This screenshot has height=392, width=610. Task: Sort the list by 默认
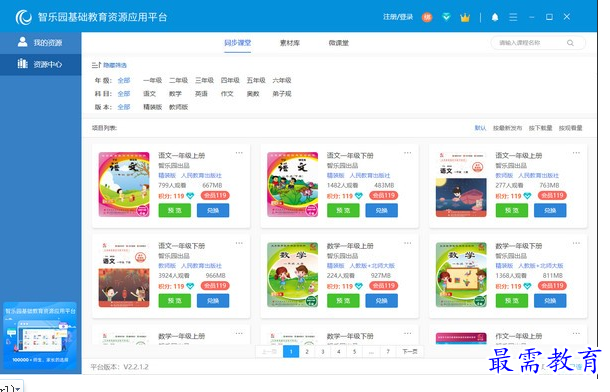pos(480,128)
